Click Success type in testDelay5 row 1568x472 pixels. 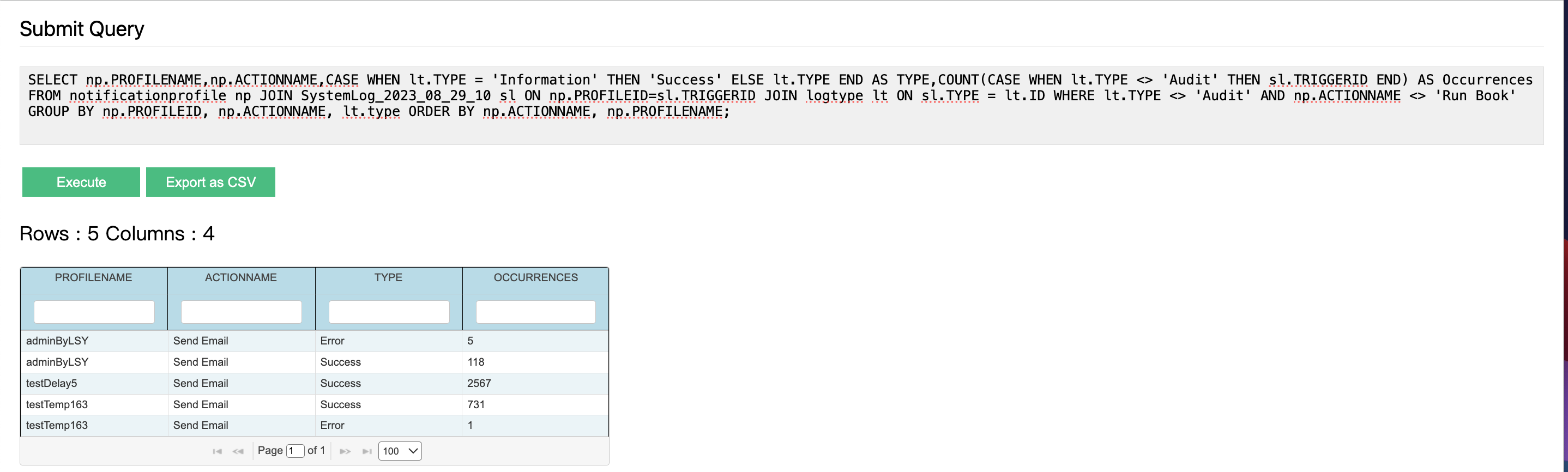click(389, 383)
